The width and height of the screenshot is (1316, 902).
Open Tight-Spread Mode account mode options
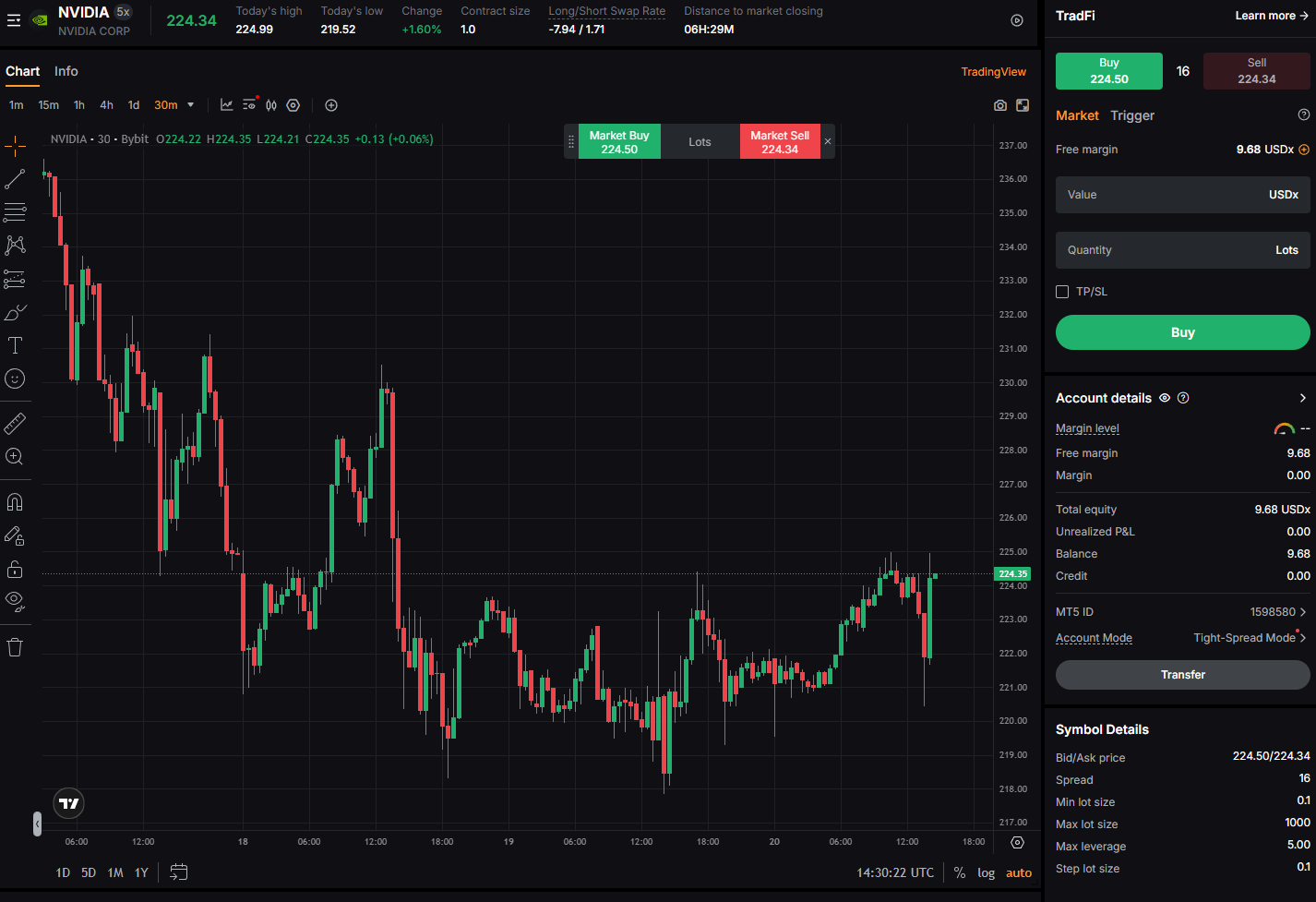[x=1250, y=638]
